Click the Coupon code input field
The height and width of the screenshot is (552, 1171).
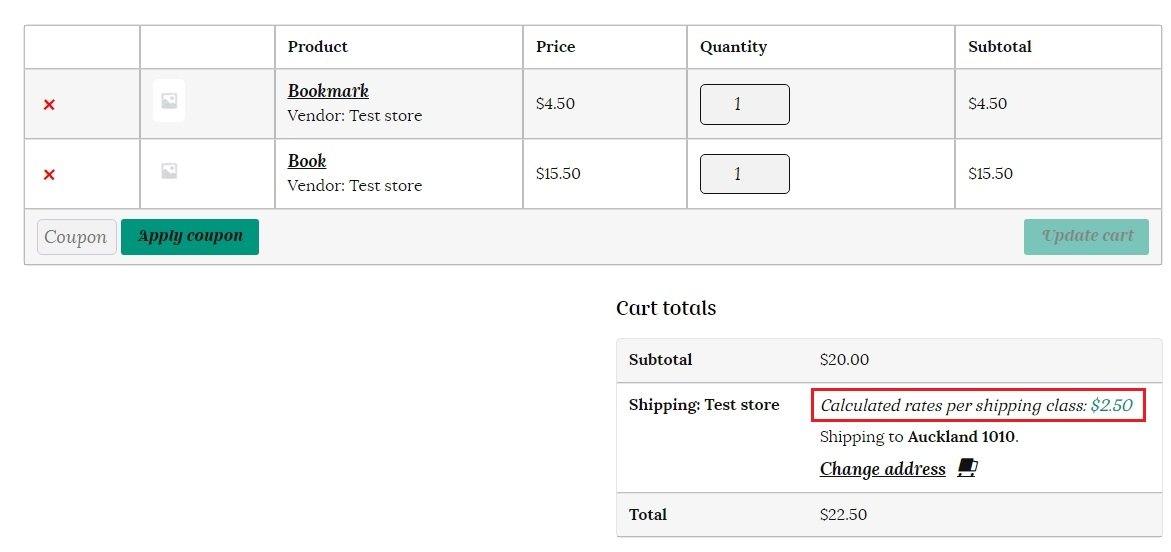(x=77, y=237)
